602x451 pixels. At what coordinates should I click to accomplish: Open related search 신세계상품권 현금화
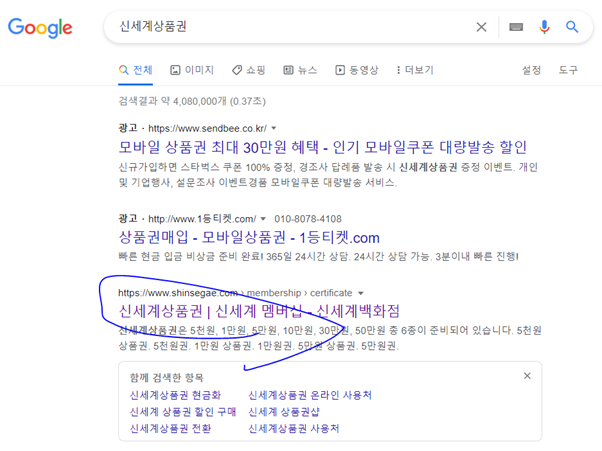click(175, 395)
